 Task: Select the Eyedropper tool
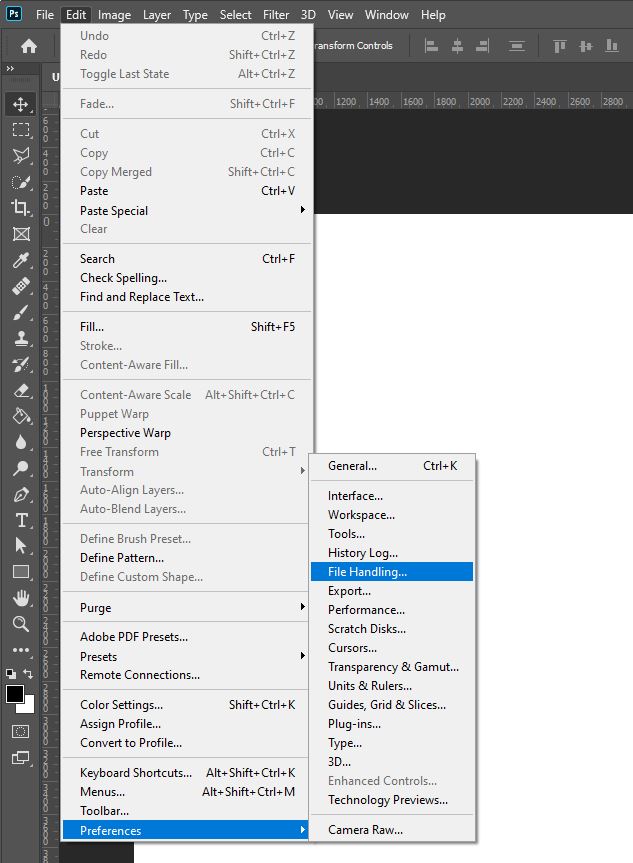(x=20, y=260)
